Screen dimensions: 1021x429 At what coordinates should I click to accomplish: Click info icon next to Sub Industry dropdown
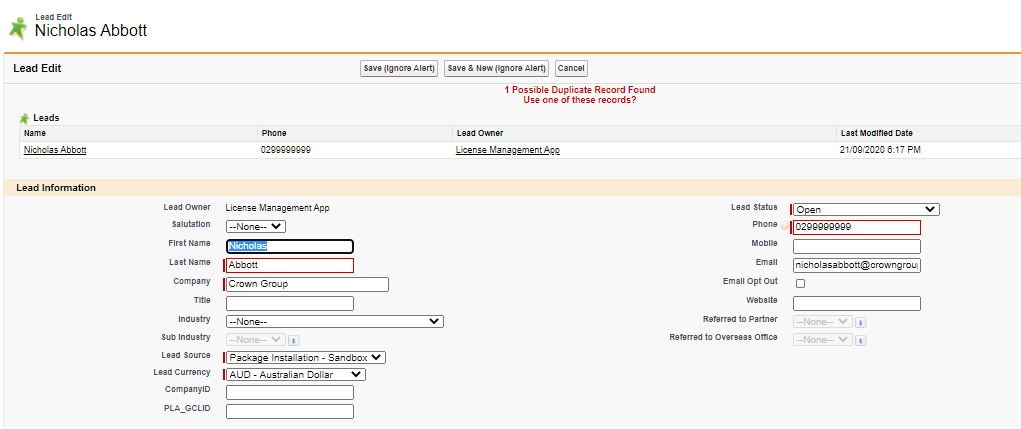[x=293, y=340]
